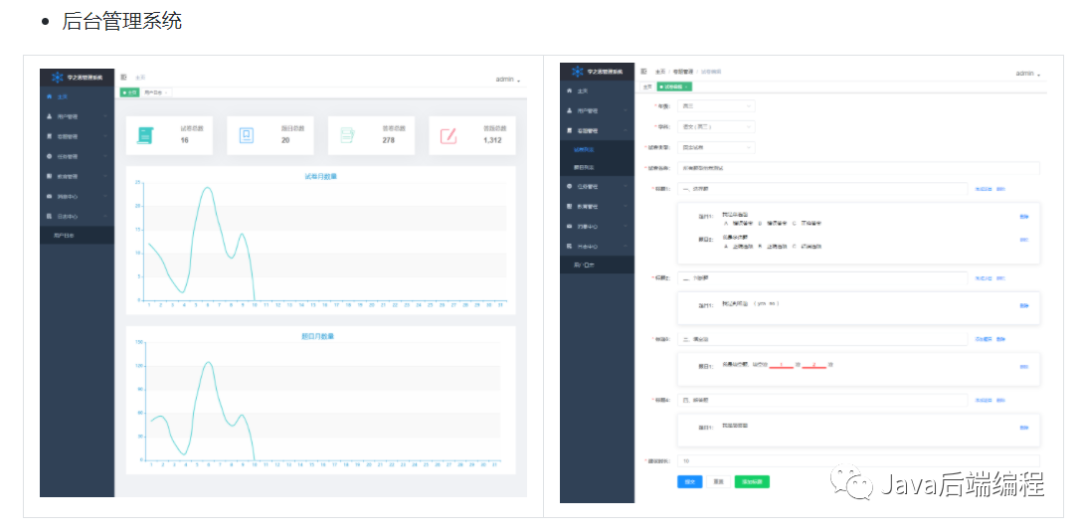
Task: Click blue 提交 submit button
Action: point(689,482)
